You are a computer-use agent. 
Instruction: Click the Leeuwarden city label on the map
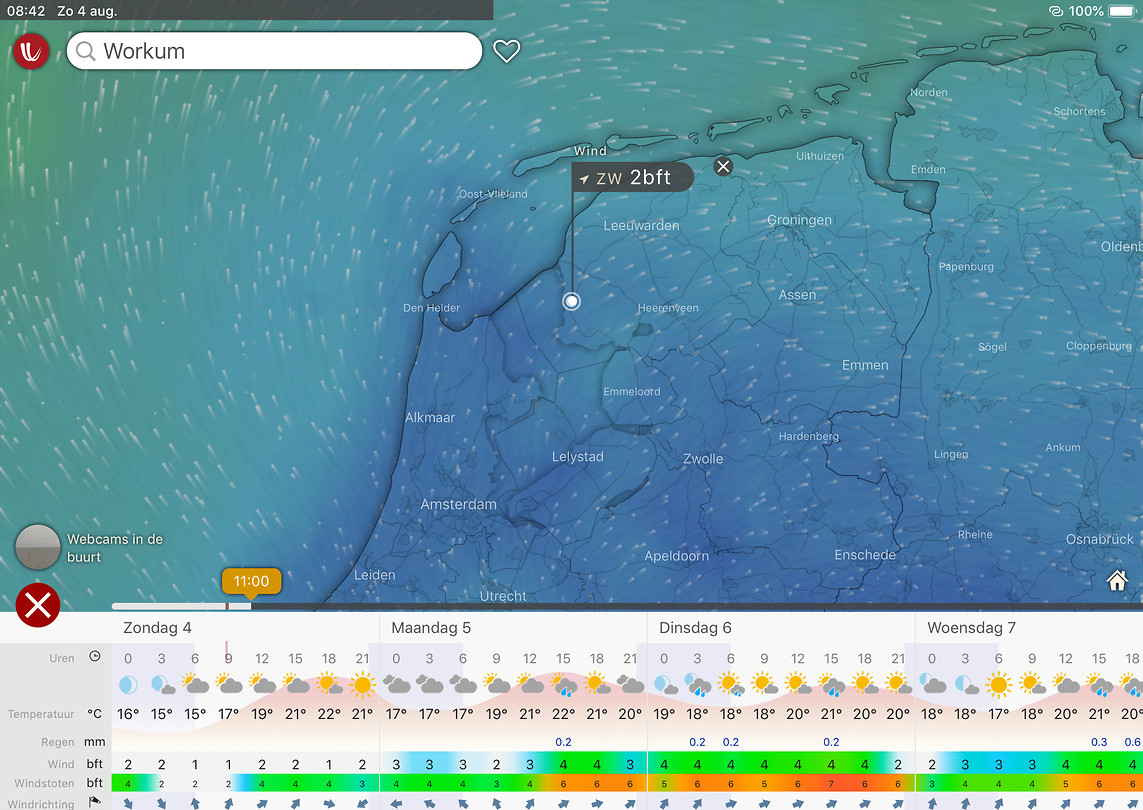(x=641, y=226)
